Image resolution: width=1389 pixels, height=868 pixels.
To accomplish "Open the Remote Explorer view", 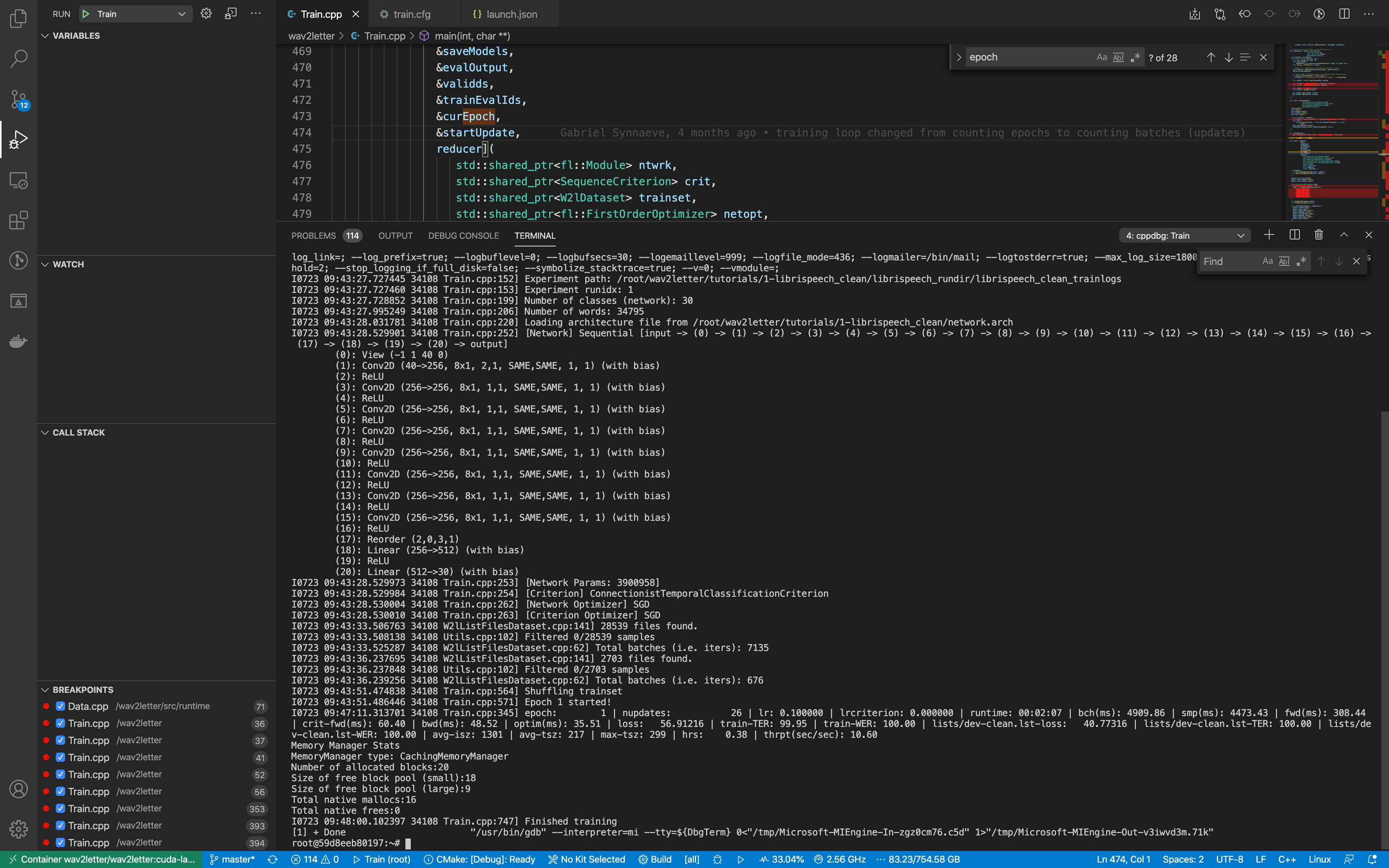I will click(18, 180).
